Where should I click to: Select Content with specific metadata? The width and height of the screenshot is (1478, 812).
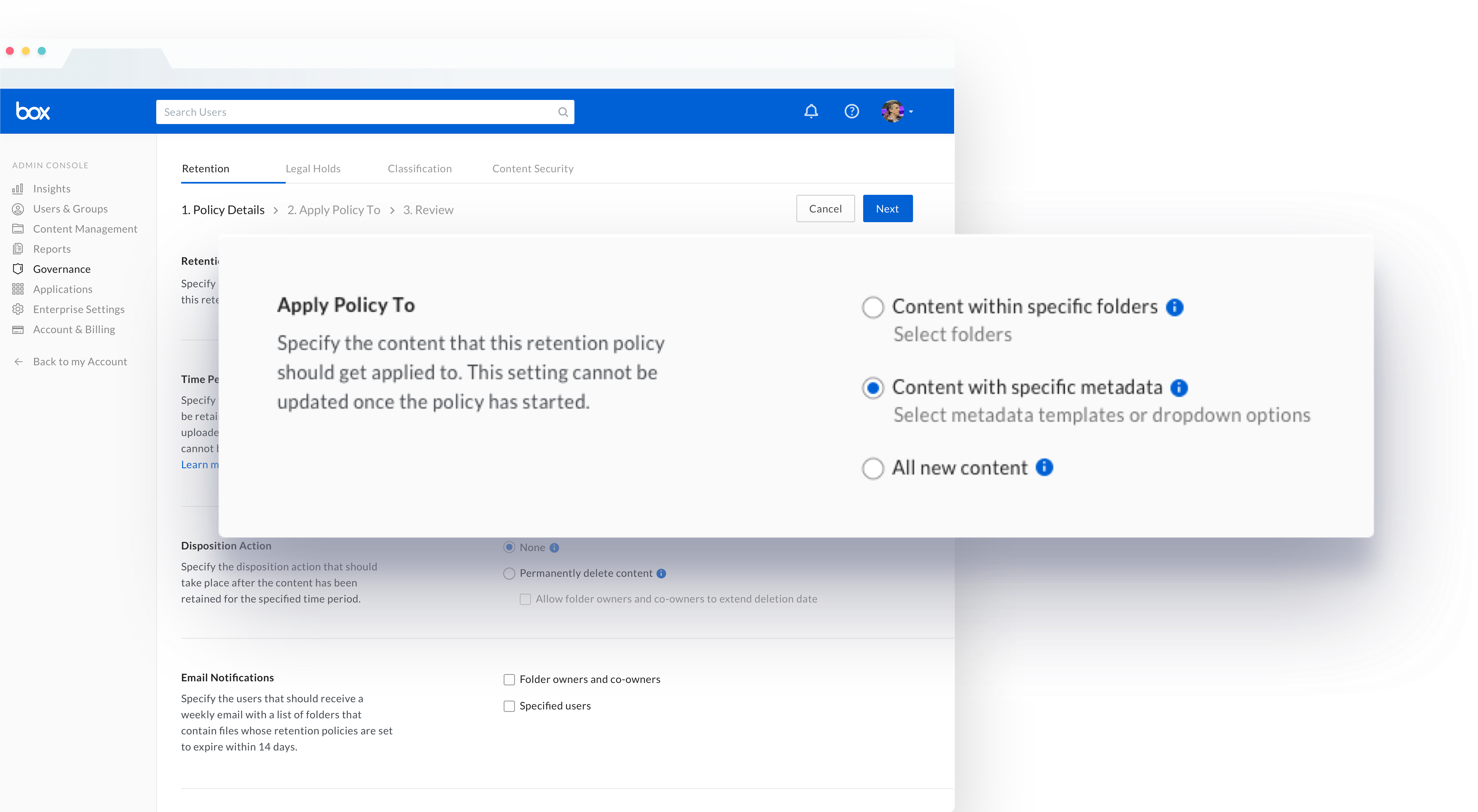pyautogui.click(x=873, y=388)
